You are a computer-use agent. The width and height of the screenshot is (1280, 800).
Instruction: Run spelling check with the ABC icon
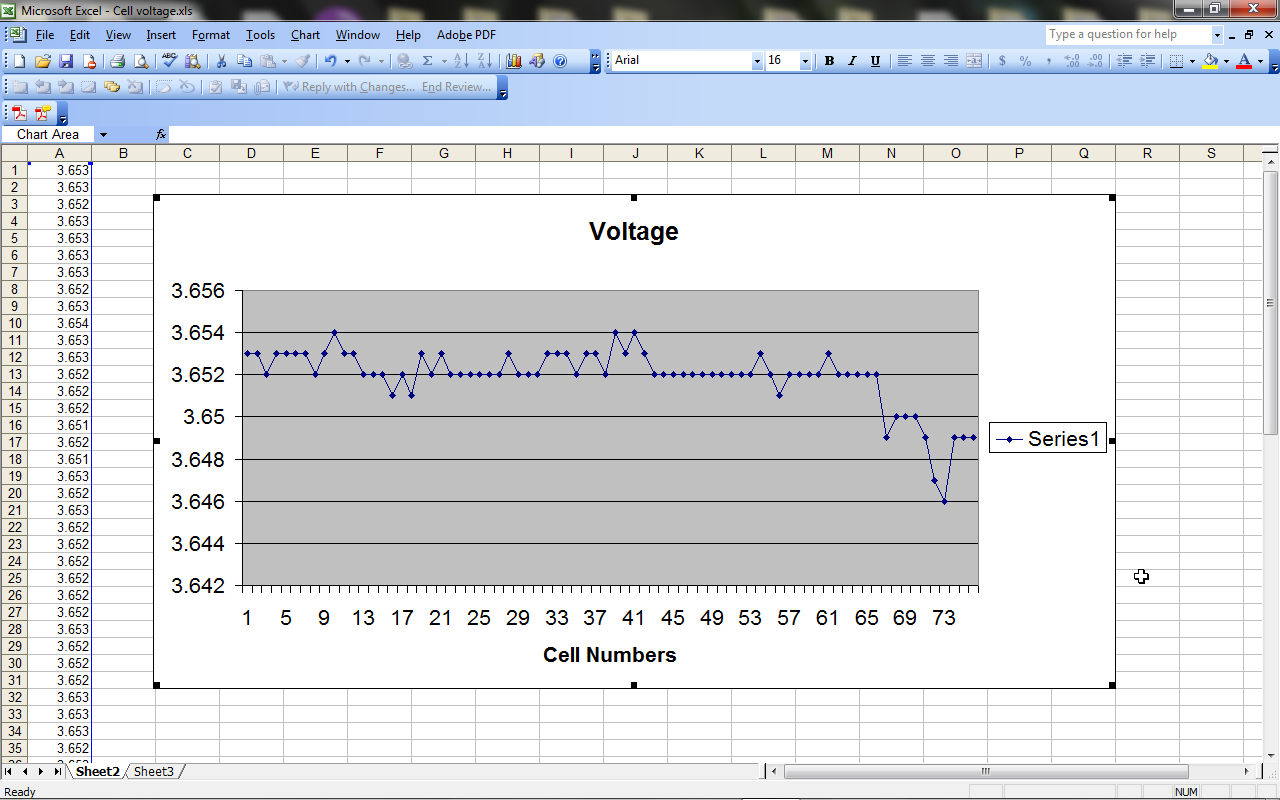point(168,60)
